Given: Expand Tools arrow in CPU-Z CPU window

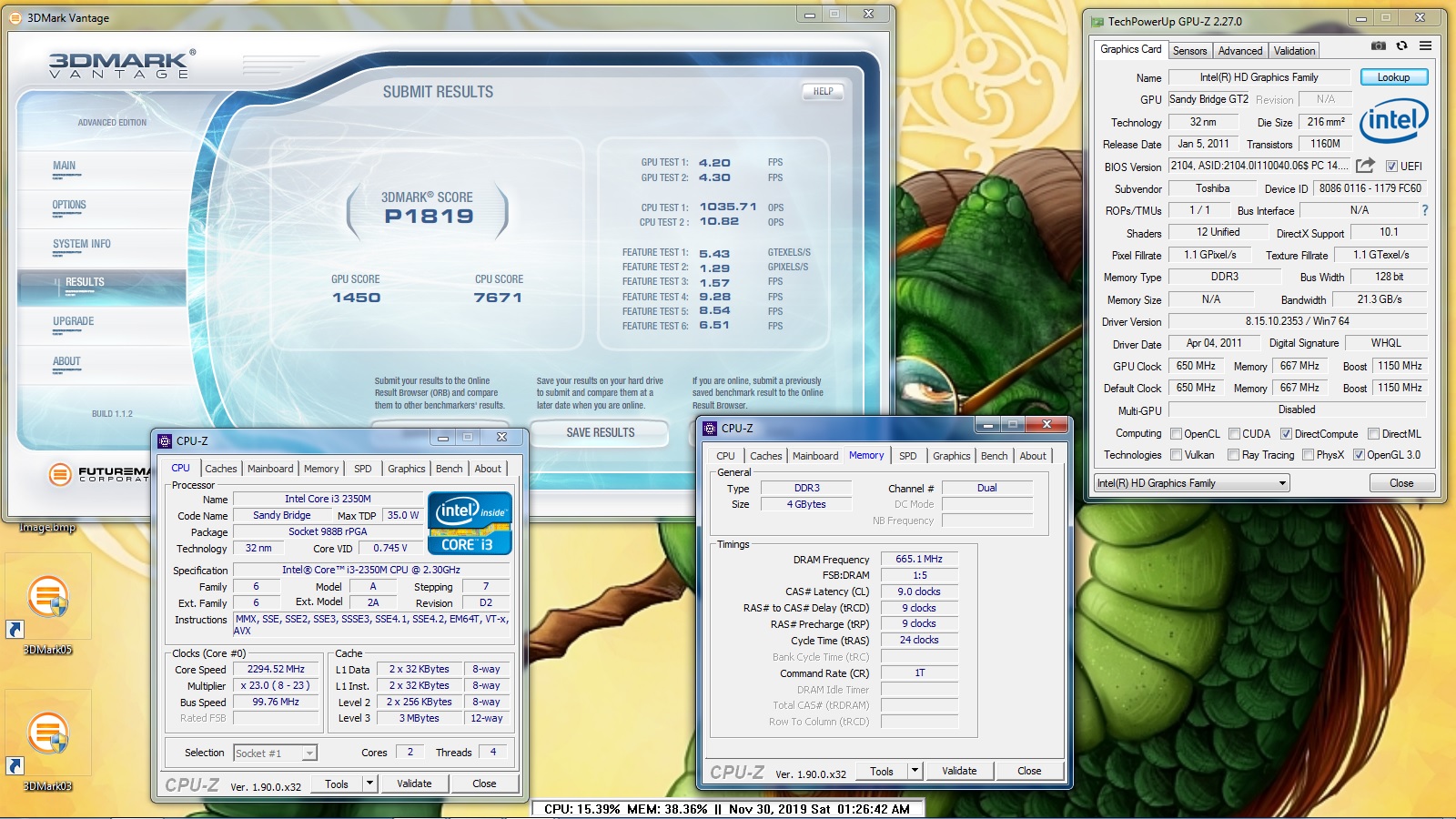Looking at the screenshot, I should 369,784.
